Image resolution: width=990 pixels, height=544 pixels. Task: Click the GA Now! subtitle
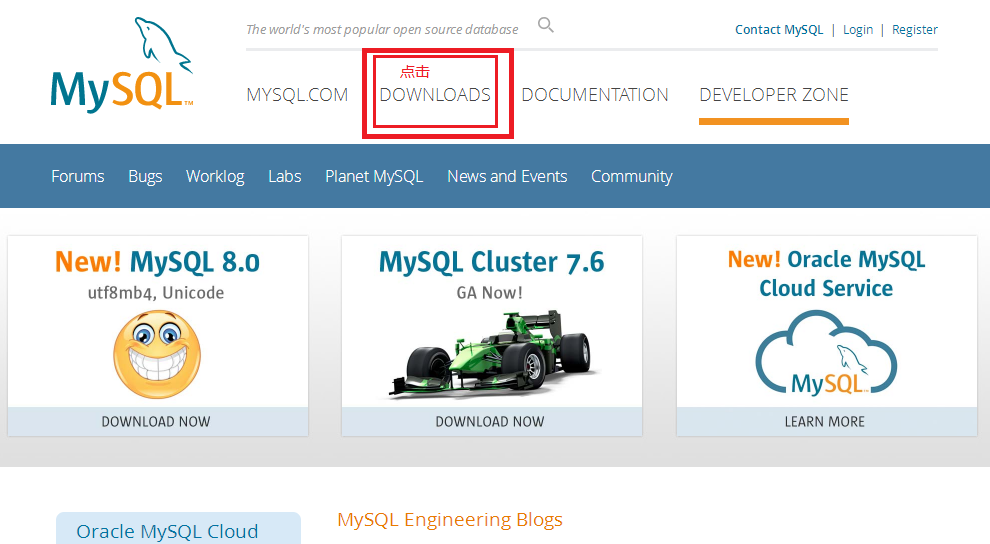[489, 293]
